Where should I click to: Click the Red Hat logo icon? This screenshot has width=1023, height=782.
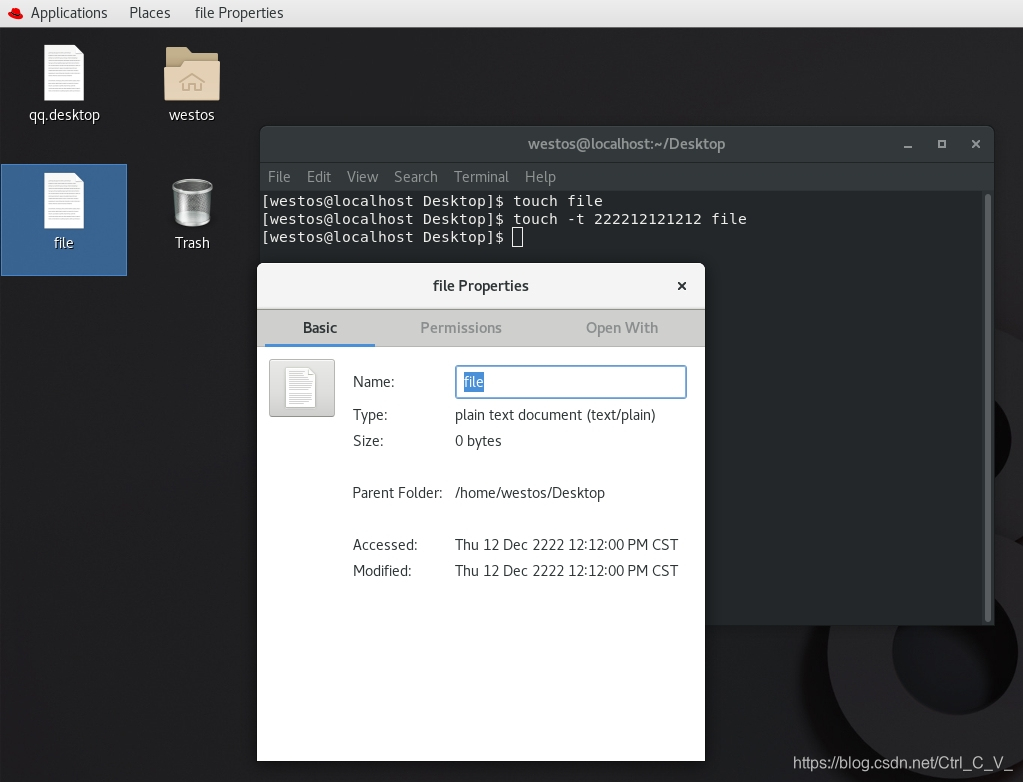(15, 13)
